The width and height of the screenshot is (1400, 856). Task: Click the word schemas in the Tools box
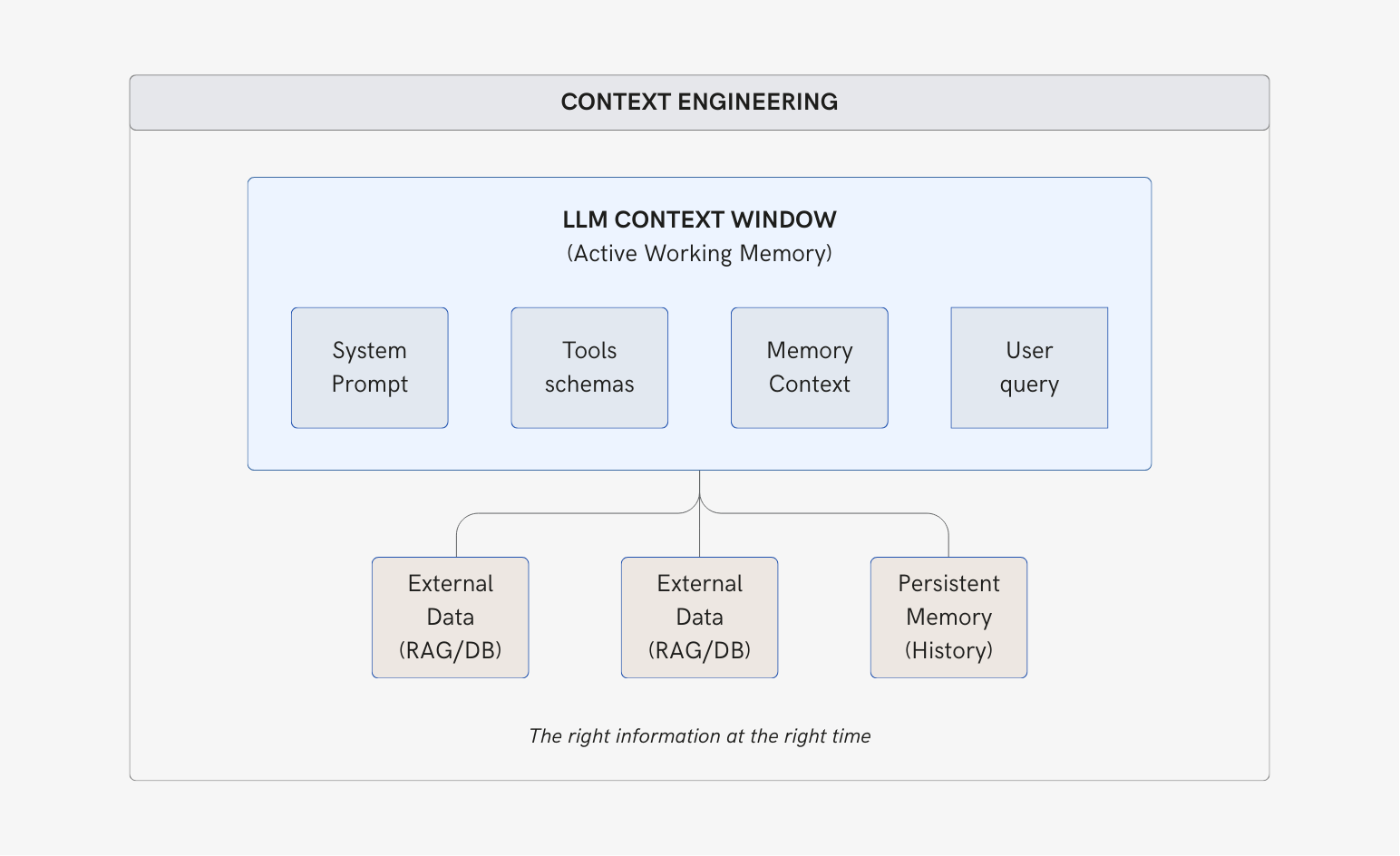[x=589, y=384]
